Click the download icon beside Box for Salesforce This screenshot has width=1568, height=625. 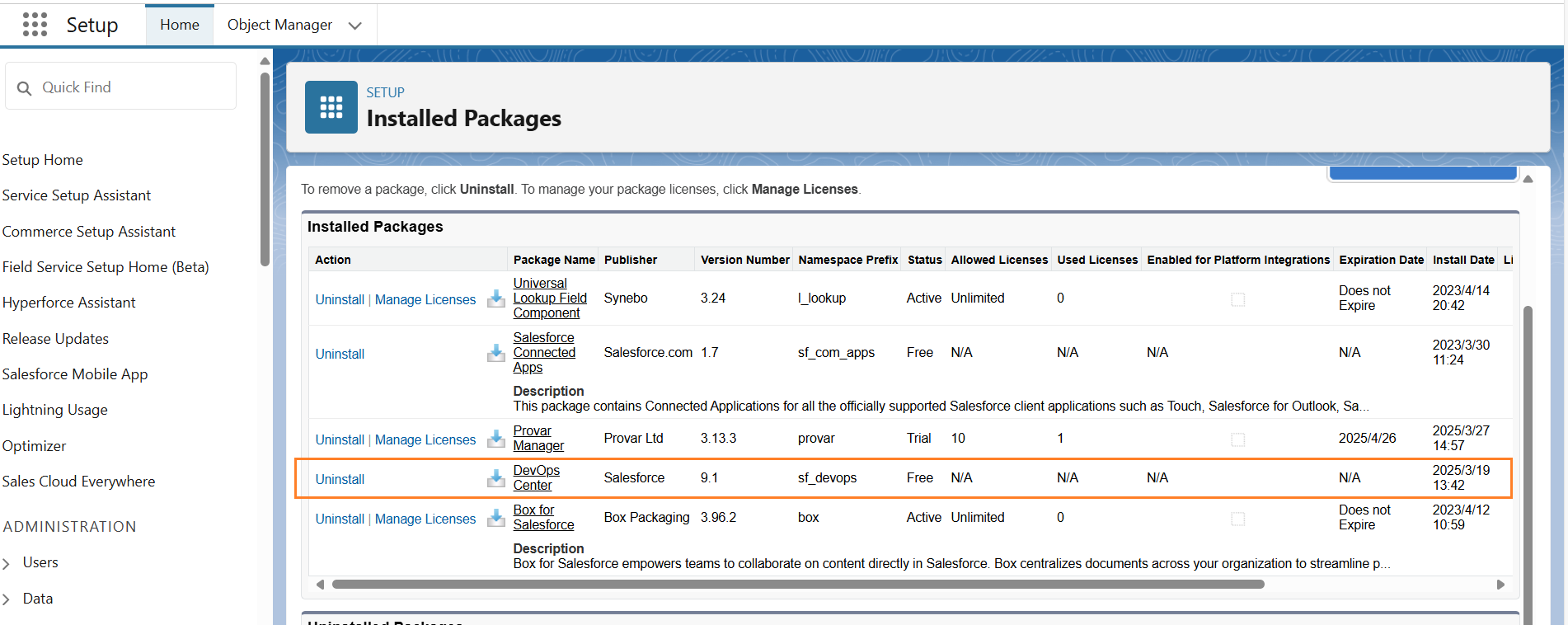(496, 518)
